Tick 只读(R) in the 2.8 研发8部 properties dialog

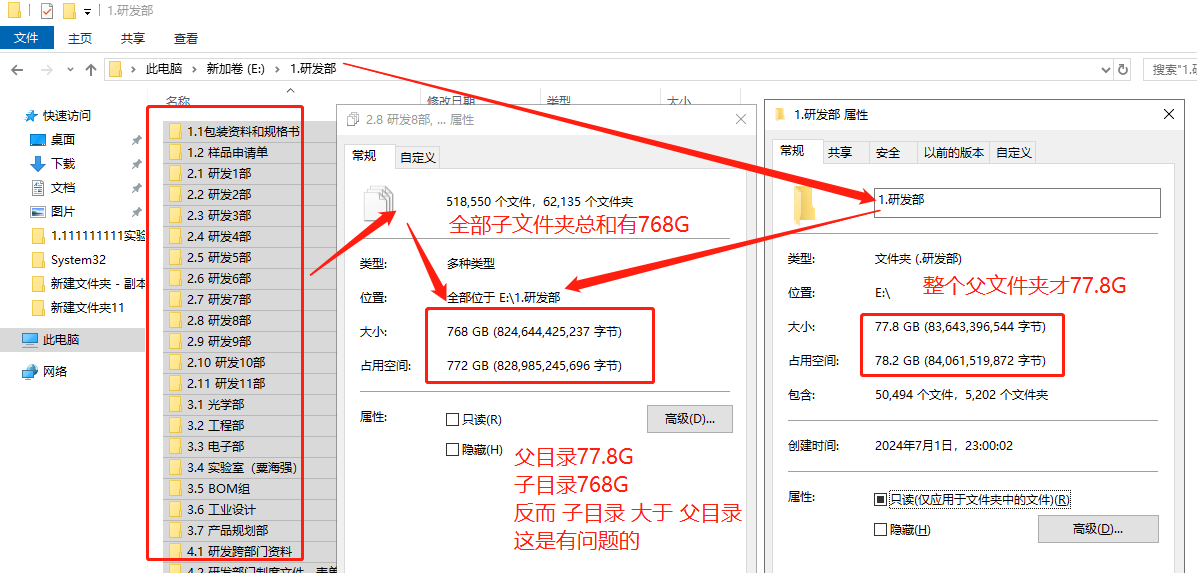(452, 420)
